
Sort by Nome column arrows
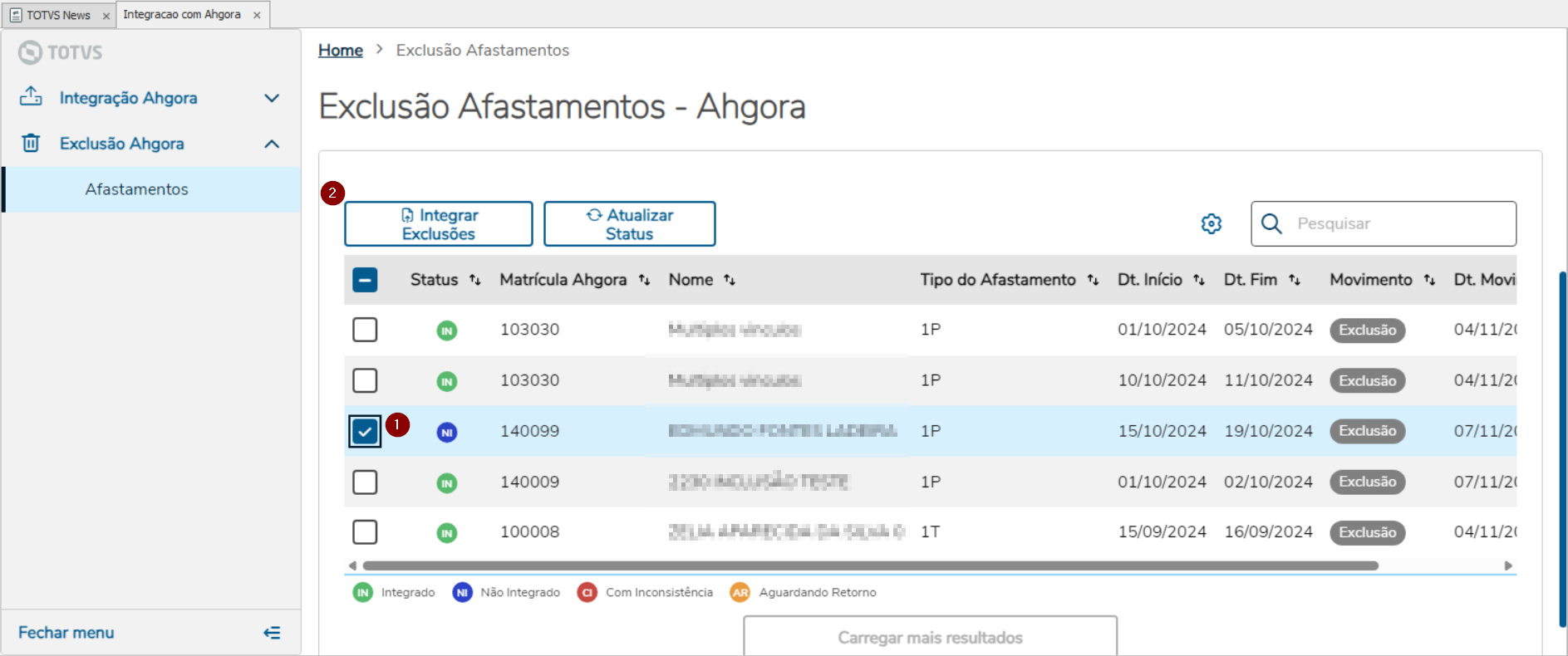click(x=730, y=280)
